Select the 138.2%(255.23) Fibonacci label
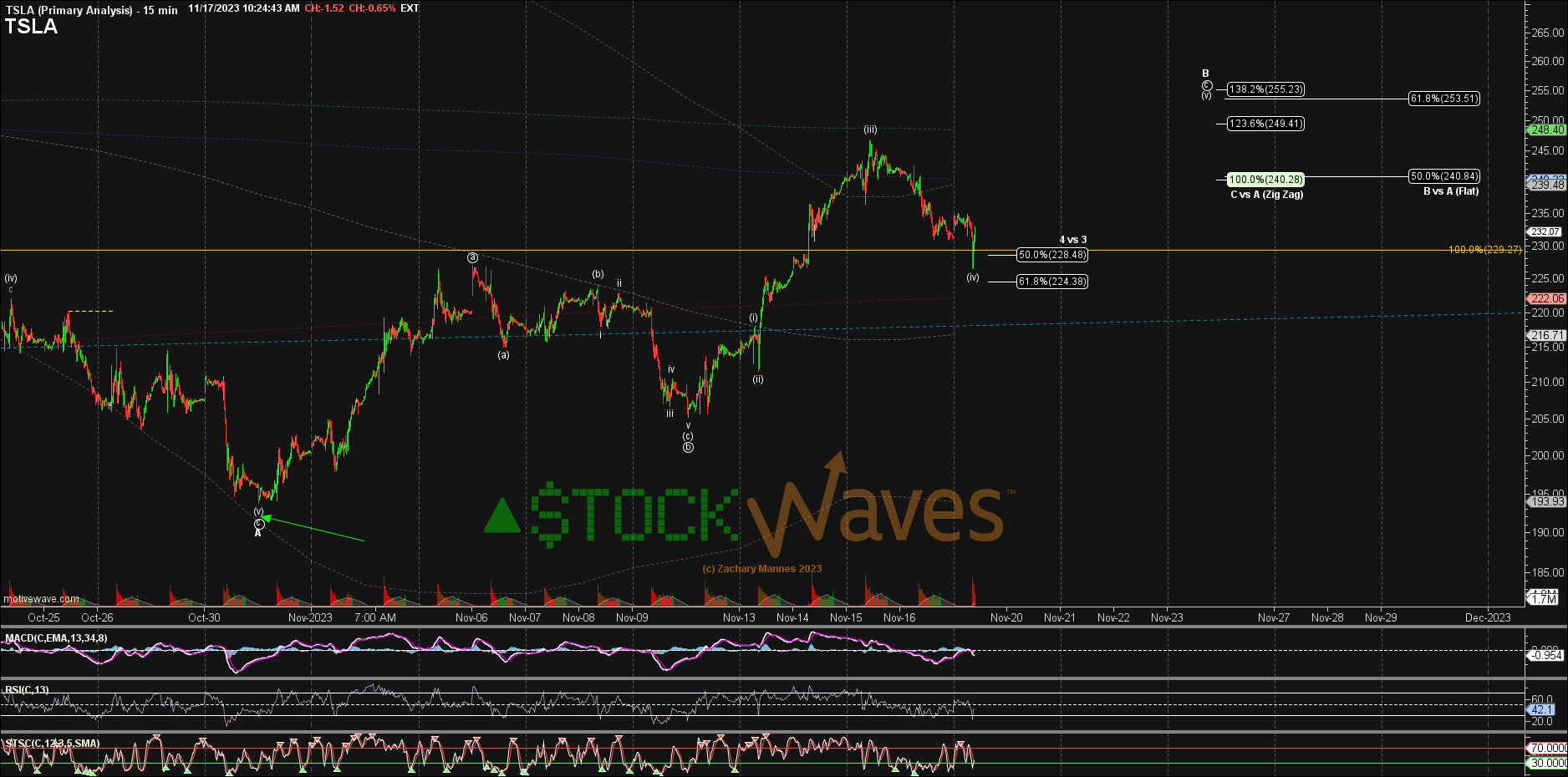The image size is (1568, 777). (1265, 89)
